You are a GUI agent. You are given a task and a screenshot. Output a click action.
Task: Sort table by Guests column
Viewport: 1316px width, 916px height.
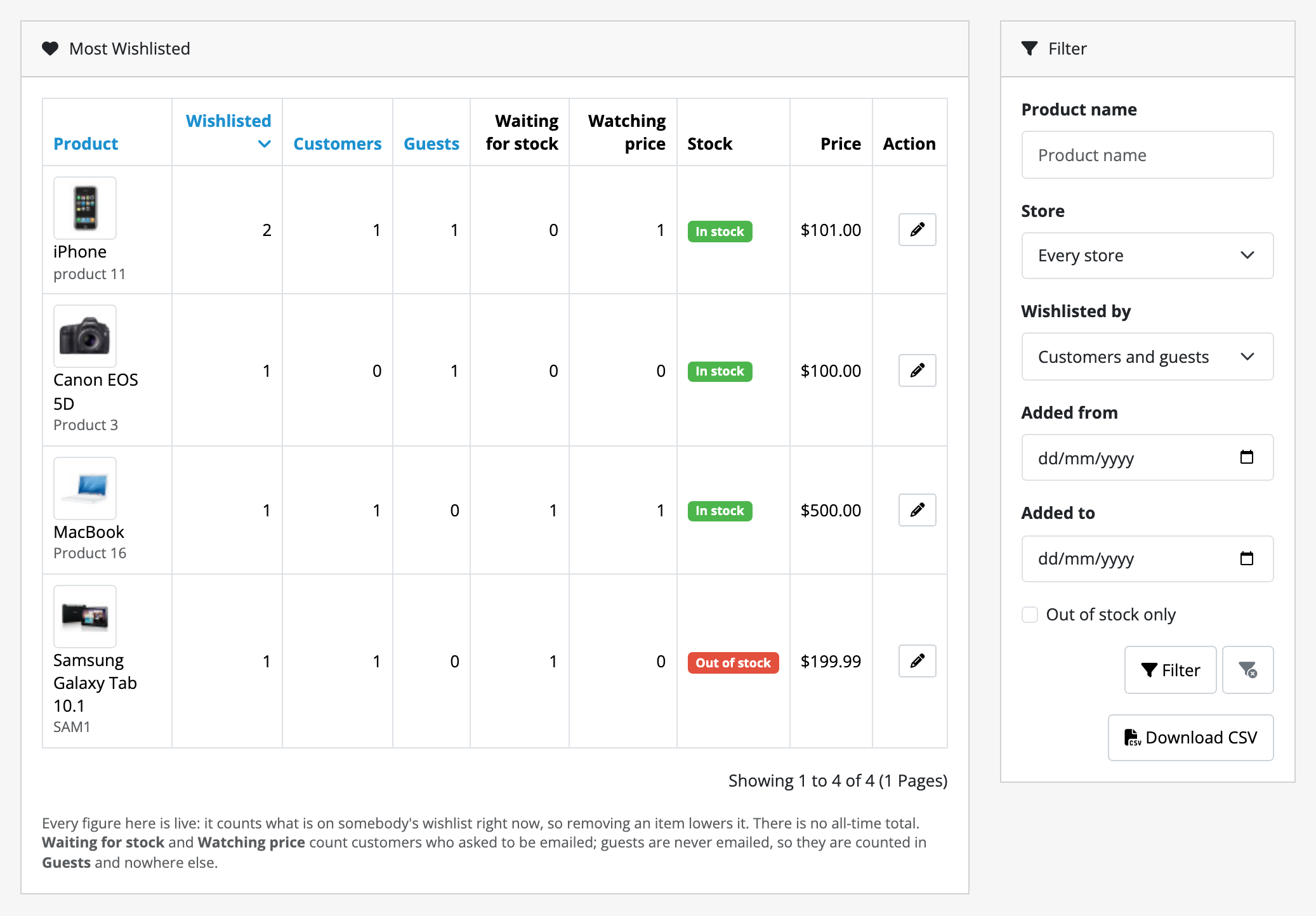(x=431, y=144)
